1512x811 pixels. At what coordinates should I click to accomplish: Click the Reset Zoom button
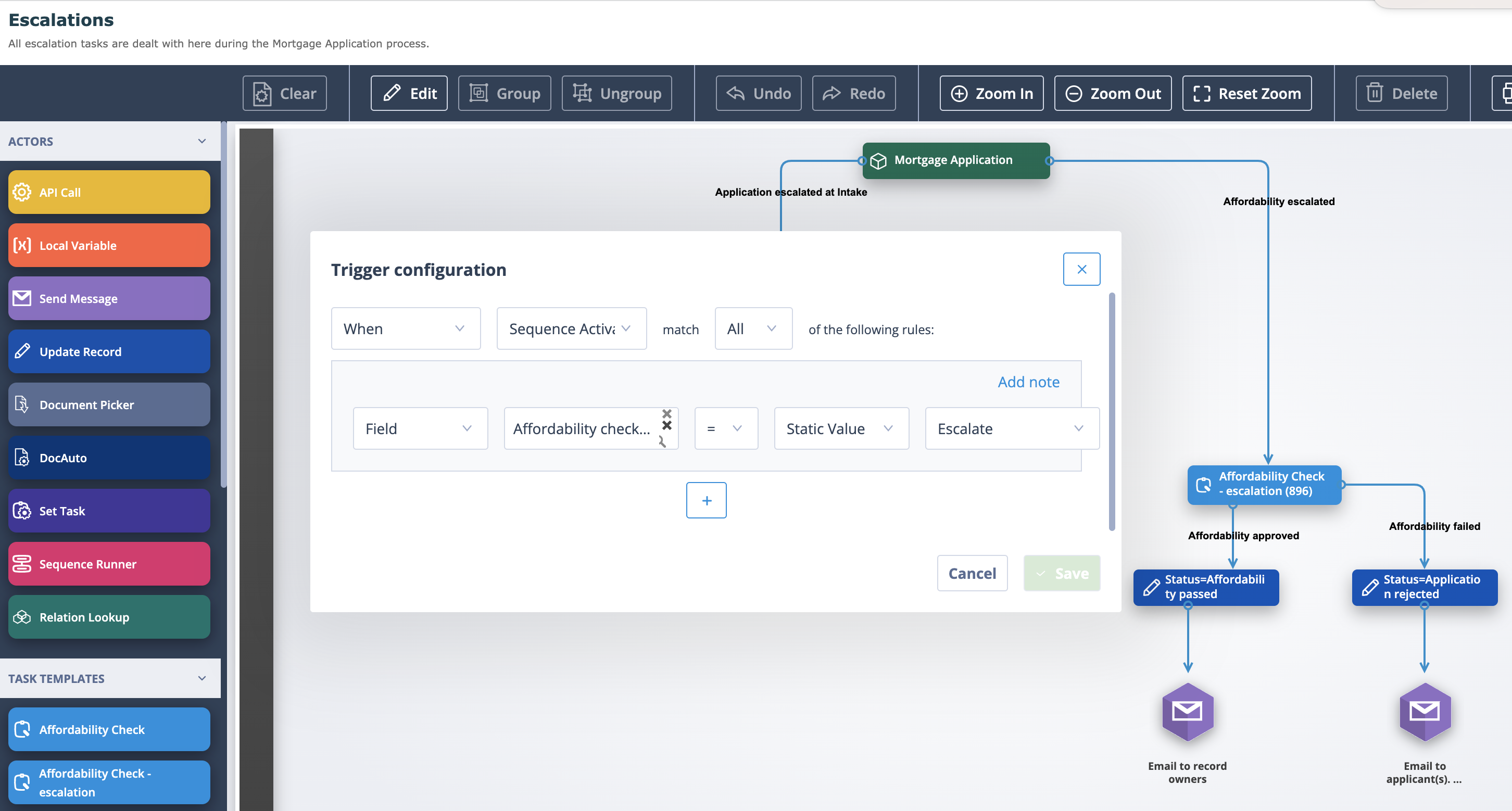coord(1248,93)
